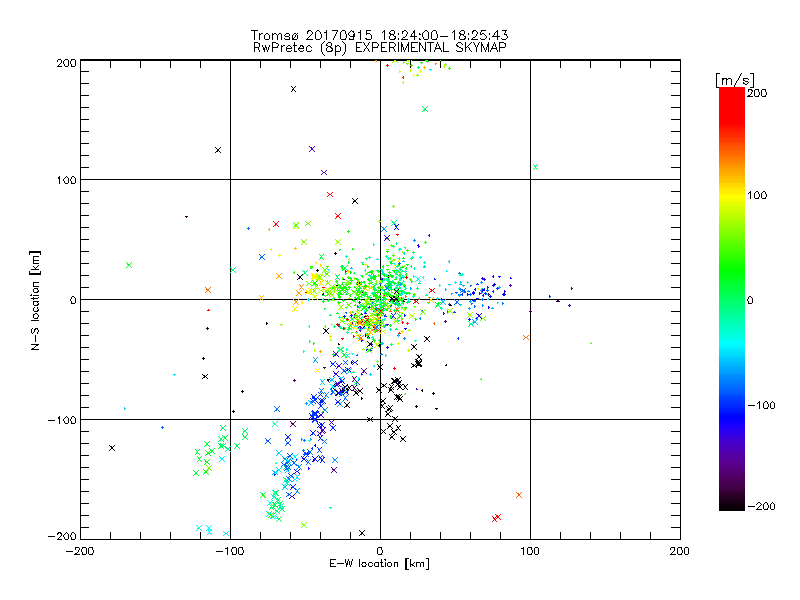
Task: Click the velocity color scale bar
Action: pyautogui.click(x=732, y=299)
